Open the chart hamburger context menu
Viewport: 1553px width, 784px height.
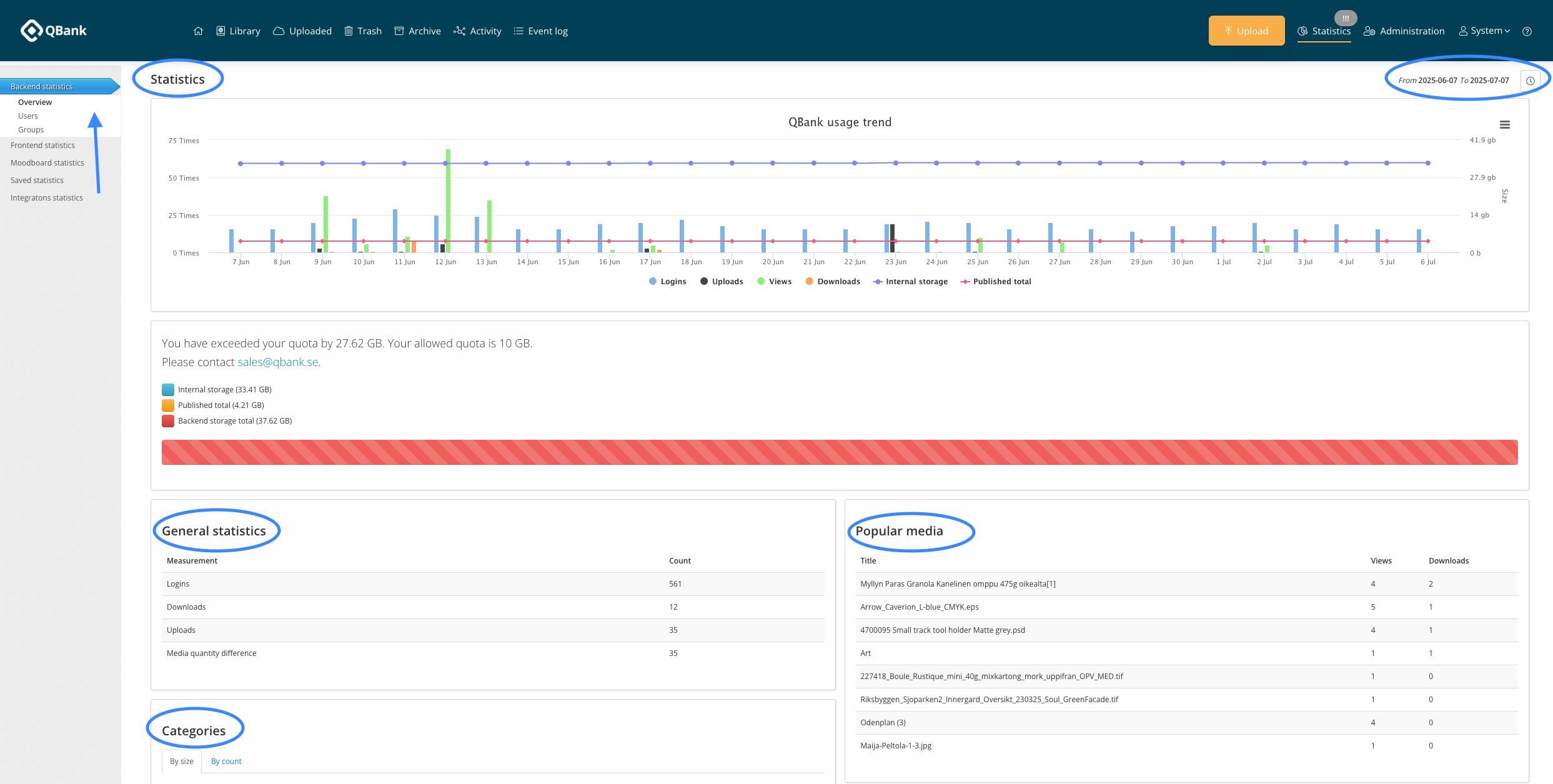(1505, 125)
